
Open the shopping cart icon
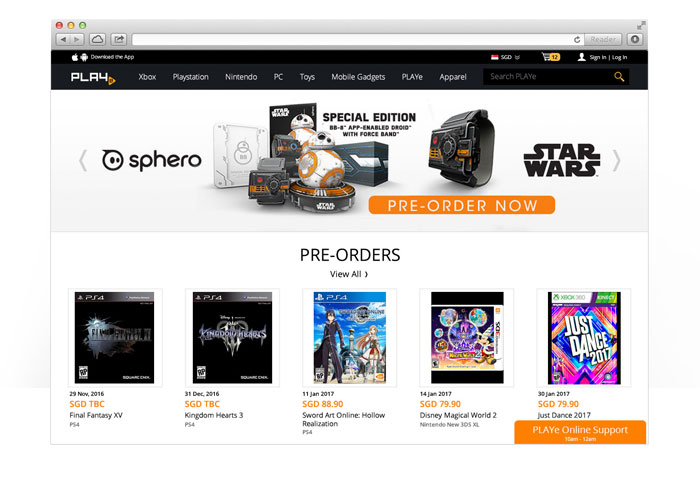coord(550,57)
